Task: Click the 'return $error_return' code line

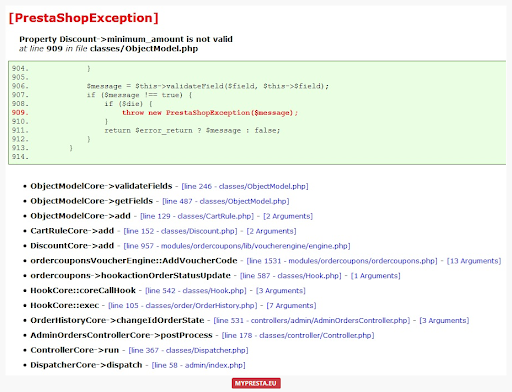Action: click(x=192, y=130)
